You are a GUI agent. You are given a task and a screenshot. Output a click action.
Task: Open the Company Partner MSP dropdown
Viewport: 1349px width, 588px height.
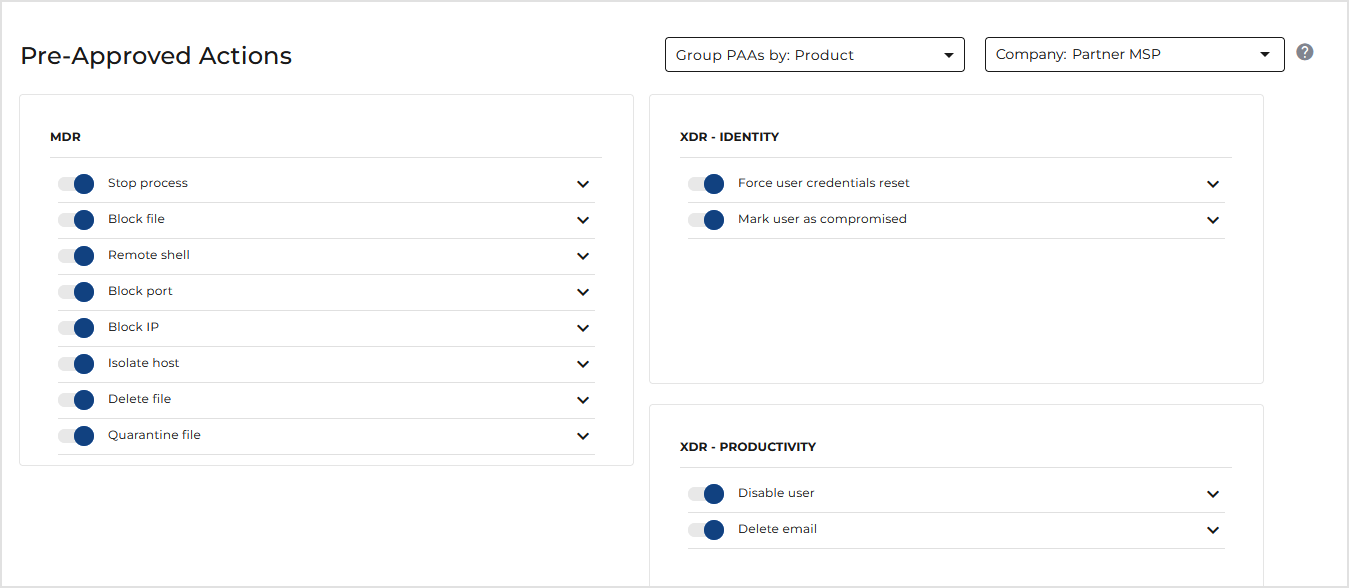(x=1134, y=55)
